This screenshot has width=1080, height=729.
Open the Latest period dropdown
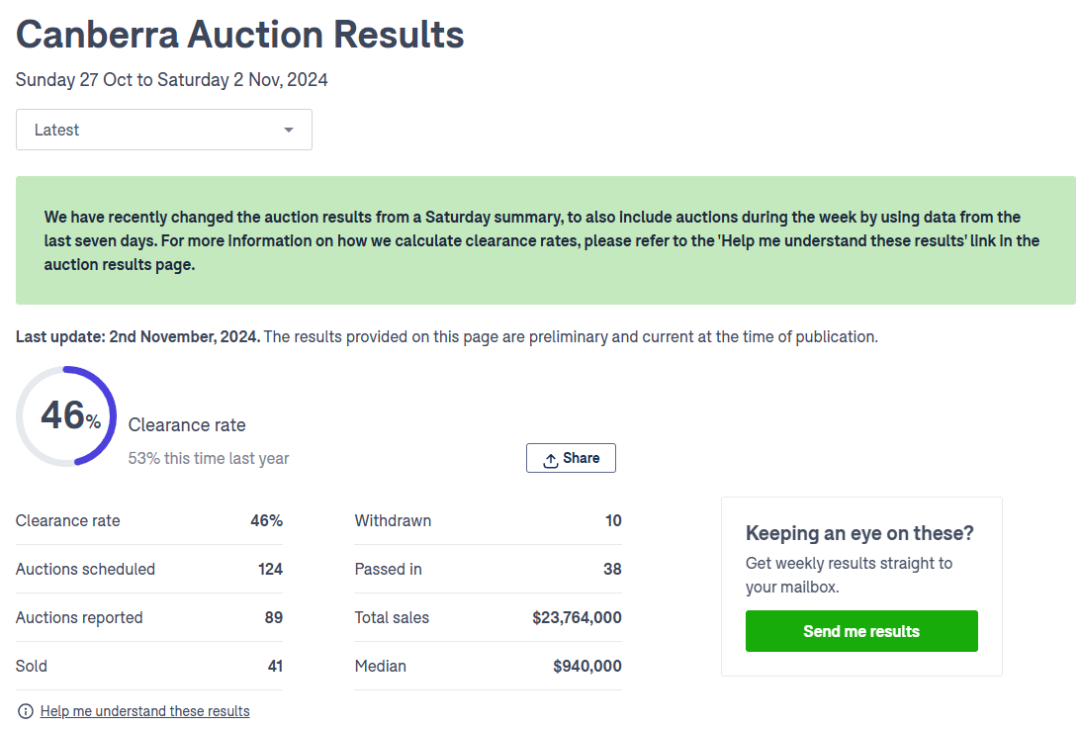(163, 130)
